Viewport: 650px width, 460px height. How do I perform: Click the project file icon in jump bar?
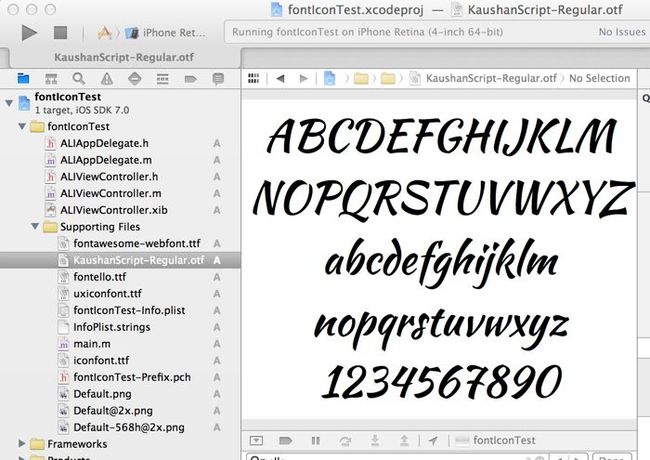click(x=329, y=78)
